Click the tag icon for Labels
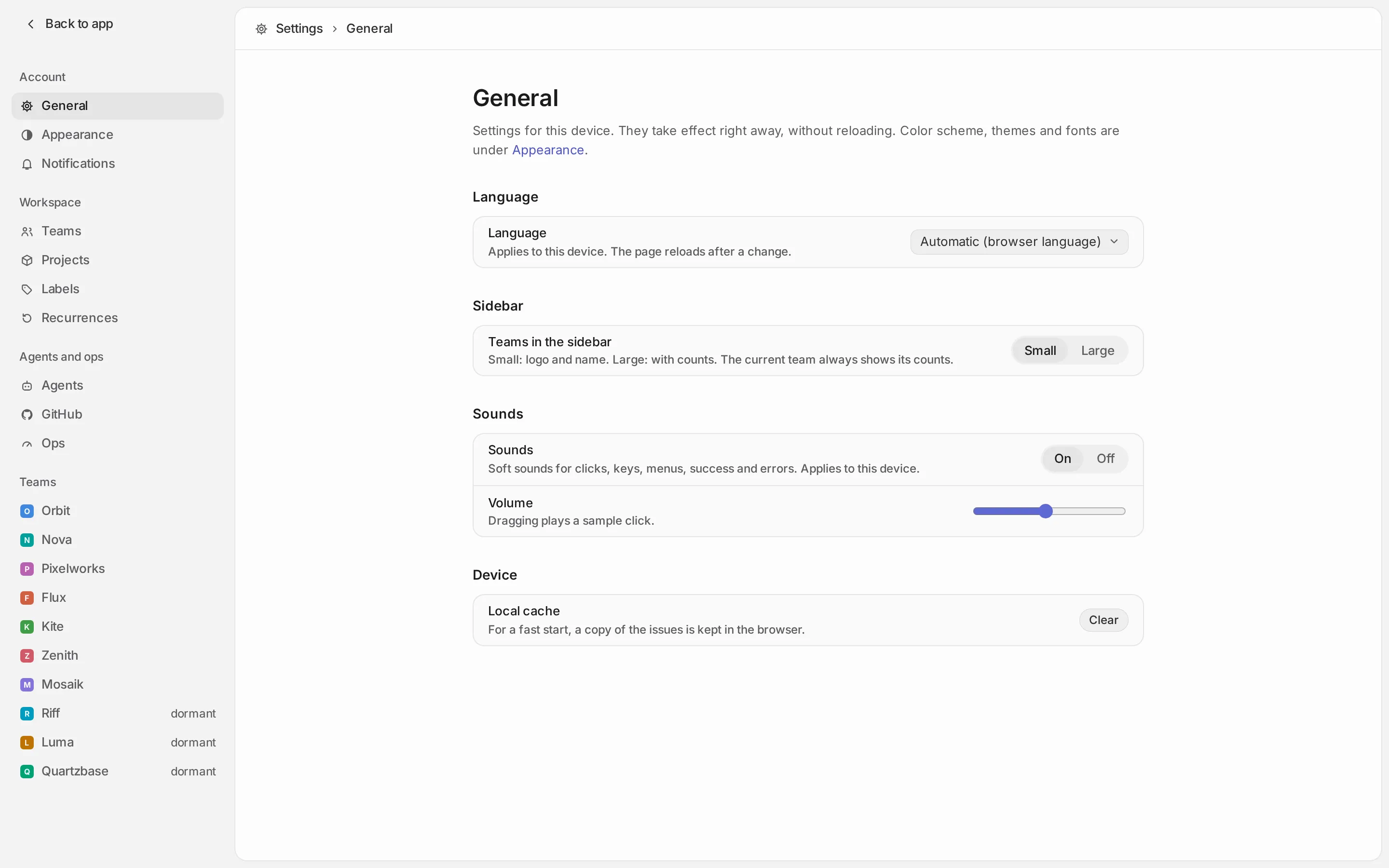 (27, 289)
